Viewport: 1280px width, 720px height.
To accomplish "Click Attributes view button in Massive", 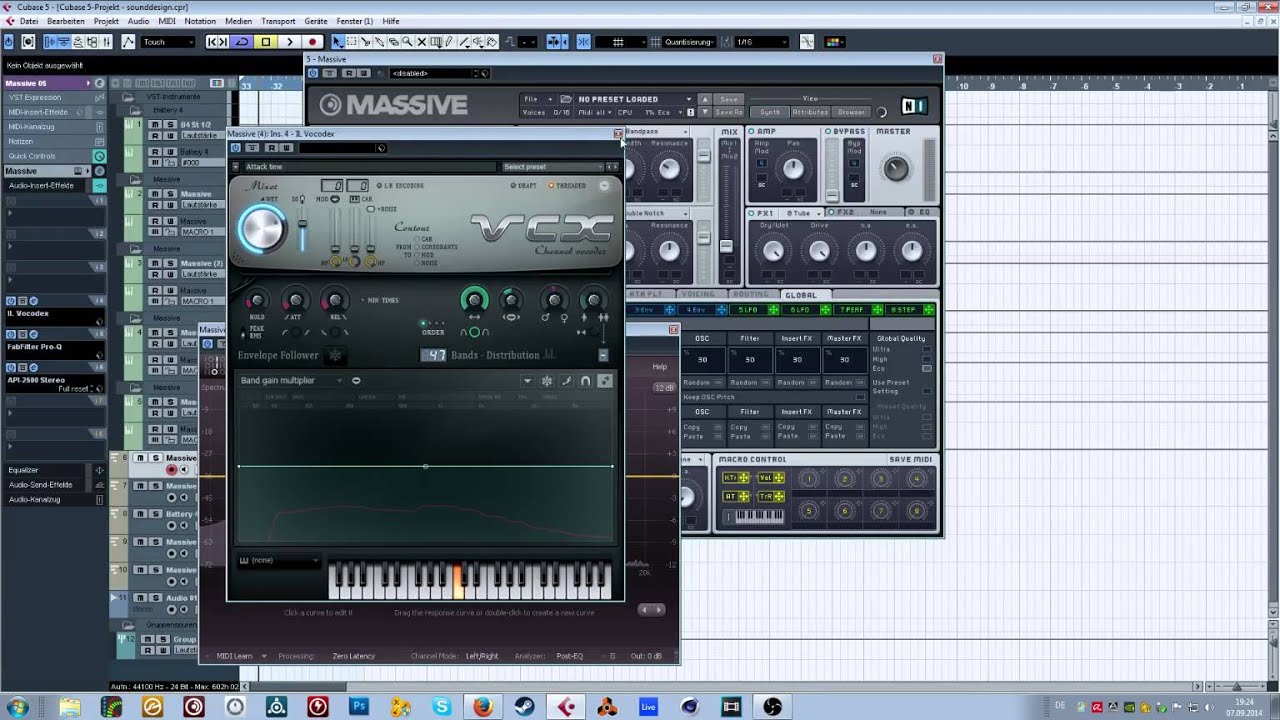I will (810, 112).
